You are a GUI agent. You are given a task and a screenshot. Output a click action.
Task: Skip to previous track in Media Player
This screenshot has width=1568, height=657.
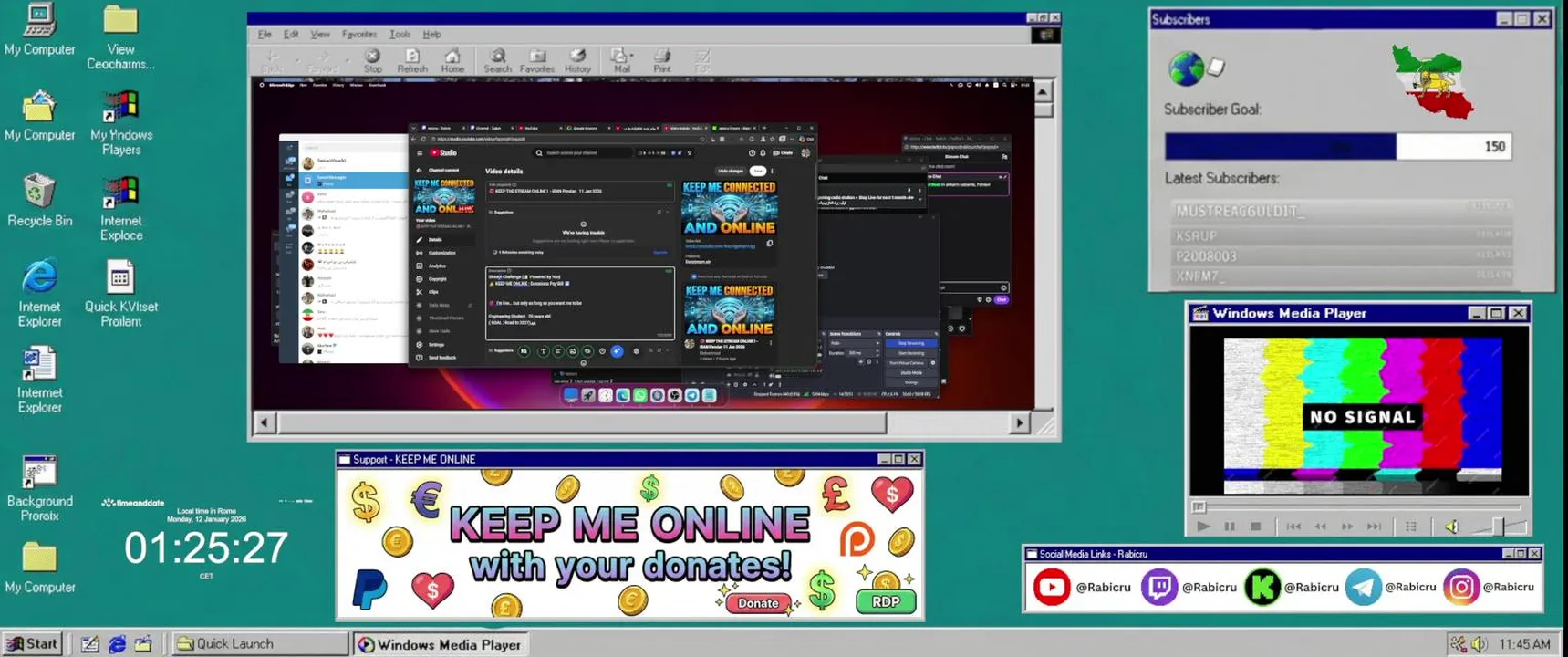(x=1293, y=527)
